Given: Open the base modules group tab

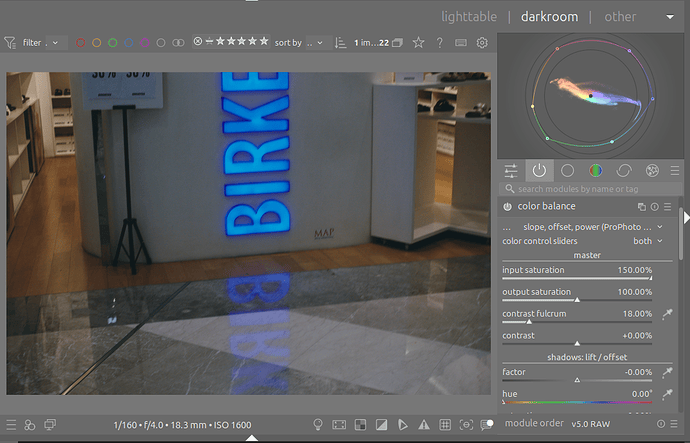Looking at the screenshot, I should [567, 171].
